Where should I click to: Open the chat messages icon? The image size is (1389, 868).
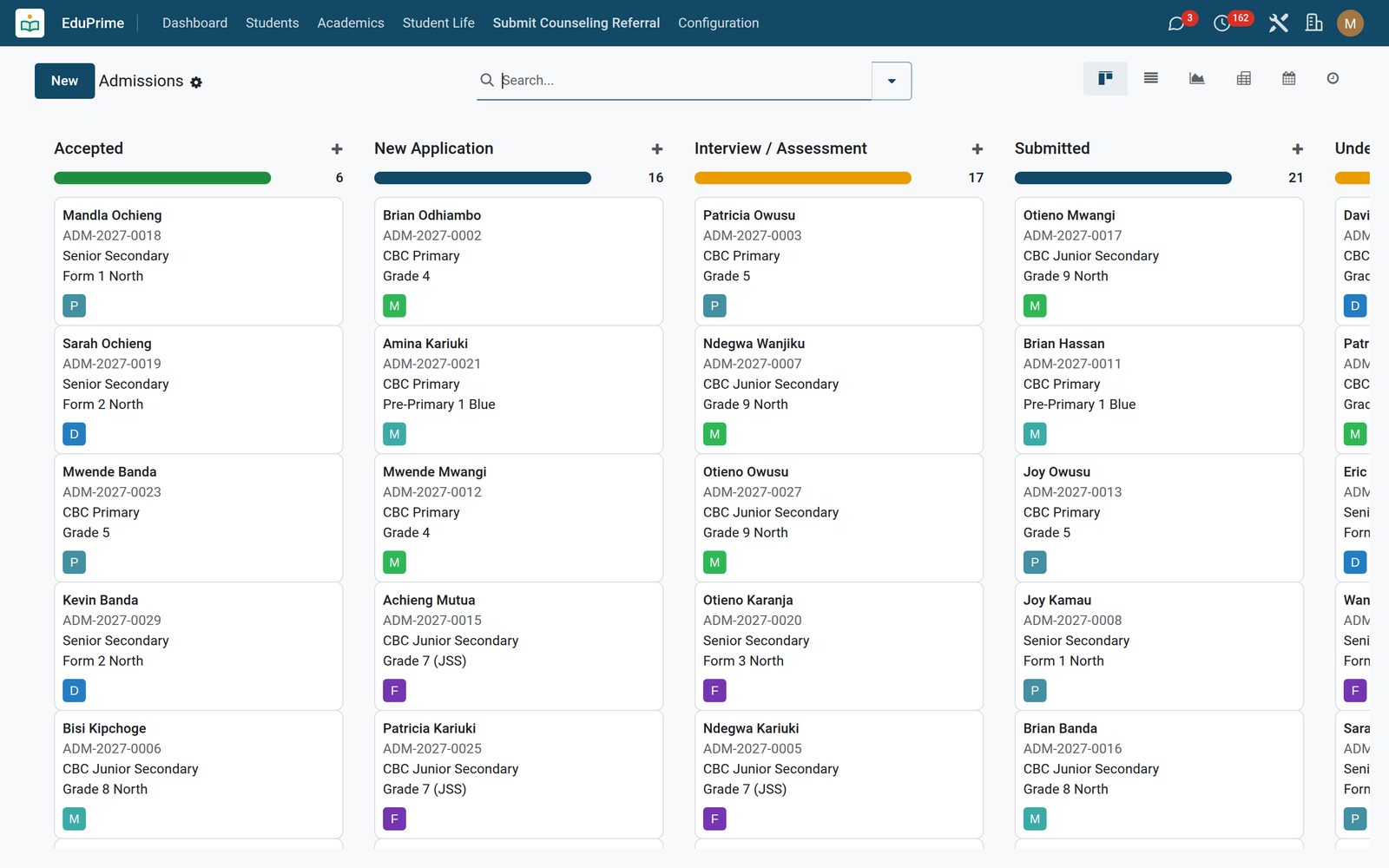pyautogui.click(x=1176, y=23)
